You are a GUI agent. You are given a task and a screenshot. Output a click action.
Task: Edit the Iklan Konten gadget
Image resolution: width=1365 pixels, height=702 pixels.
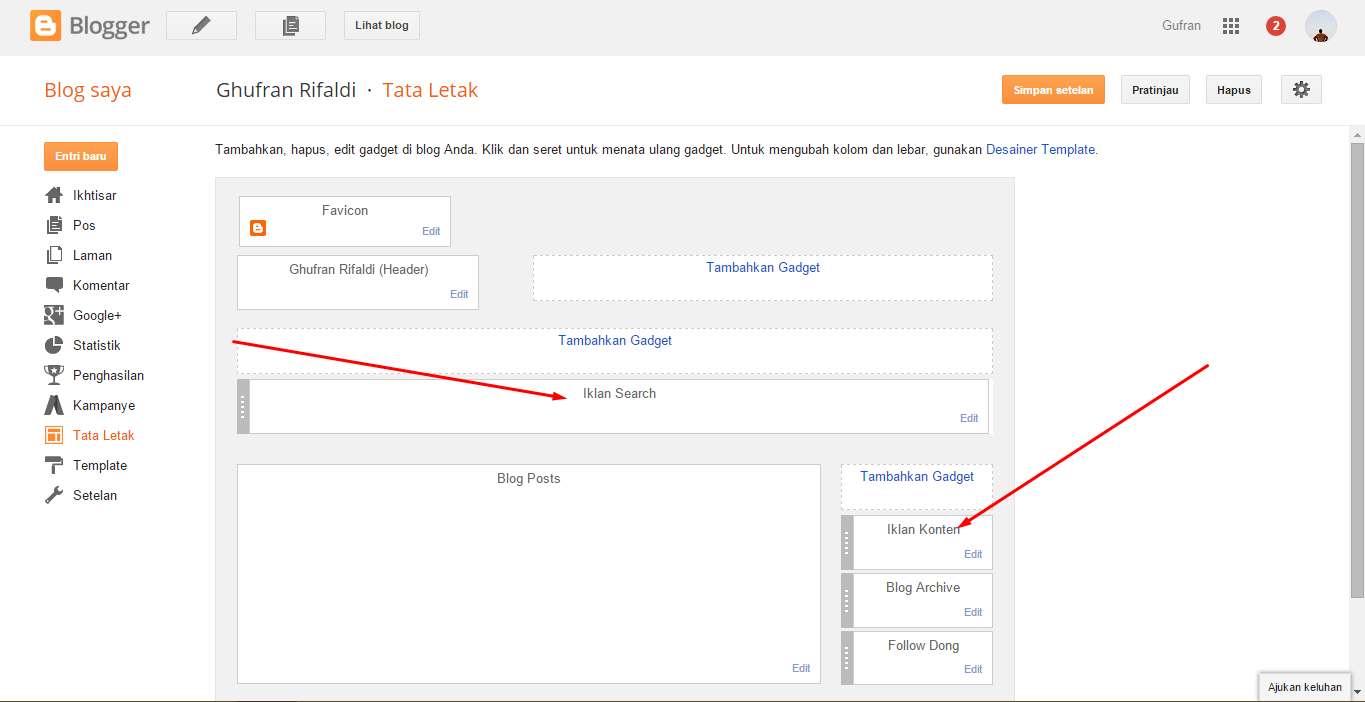coord(973,554)
